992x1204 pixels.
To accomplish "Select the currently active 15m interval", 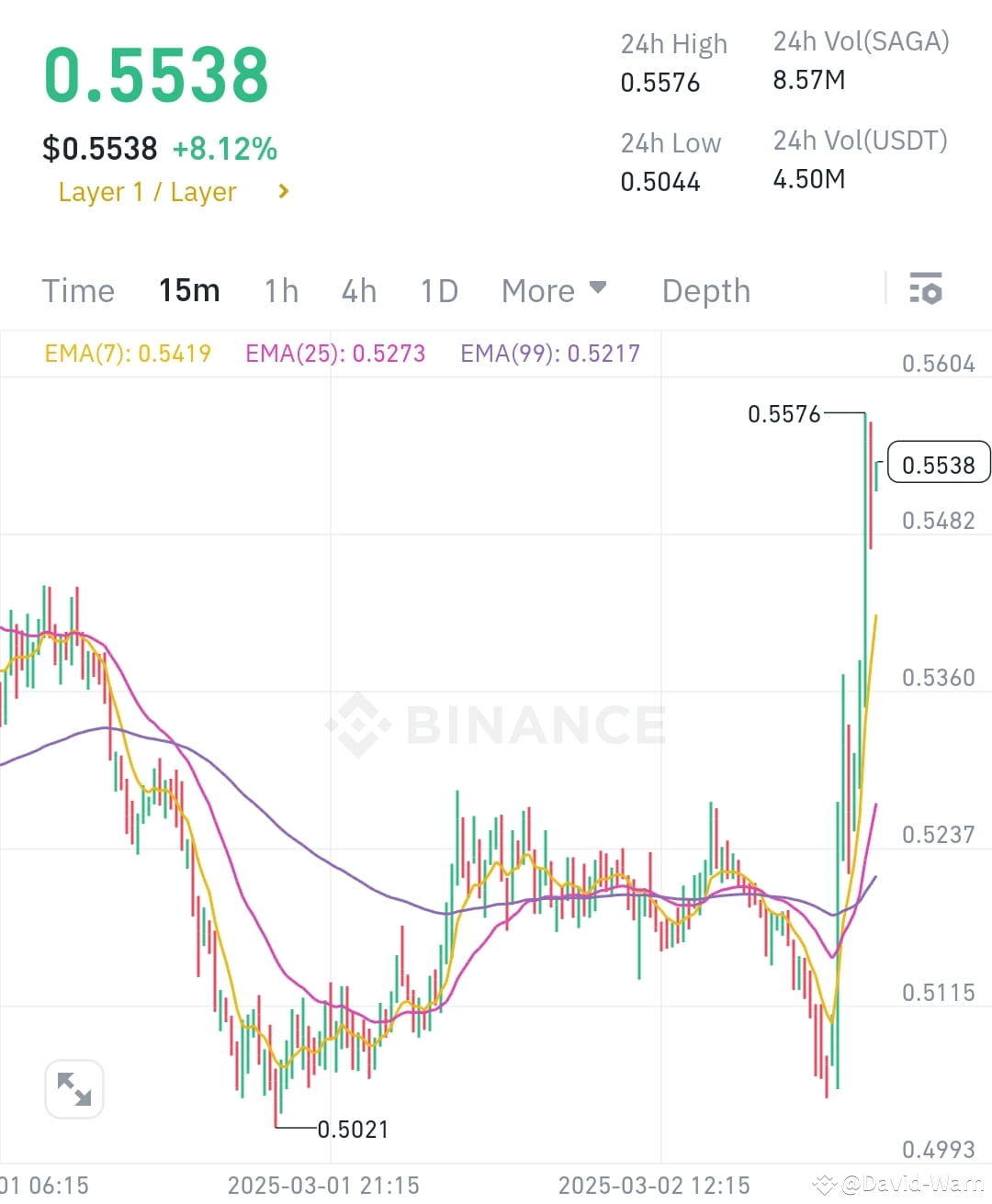I will tap(188, 290).
